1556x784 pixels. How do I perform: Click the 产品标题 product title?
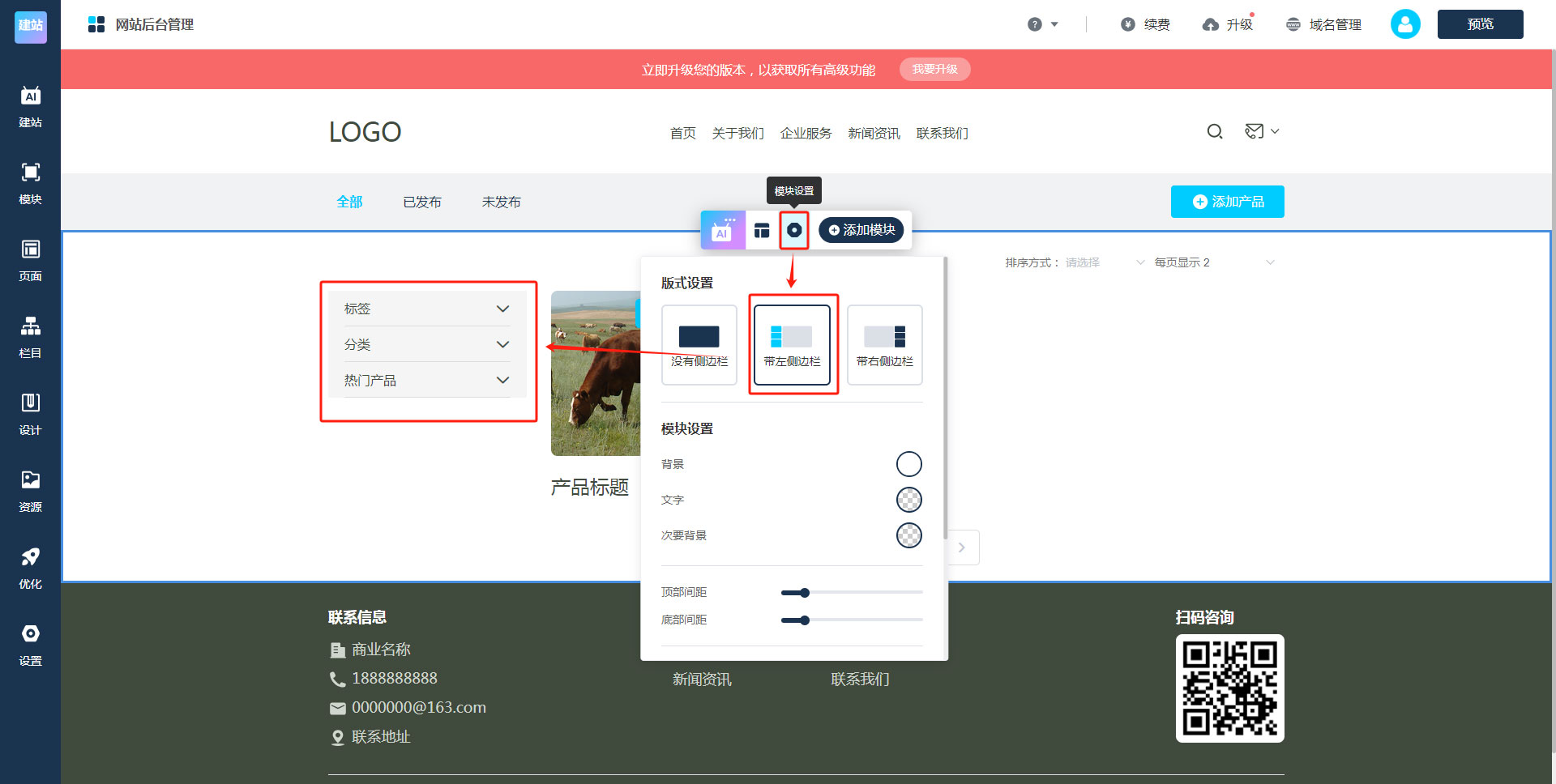click(x=590, y=487)
